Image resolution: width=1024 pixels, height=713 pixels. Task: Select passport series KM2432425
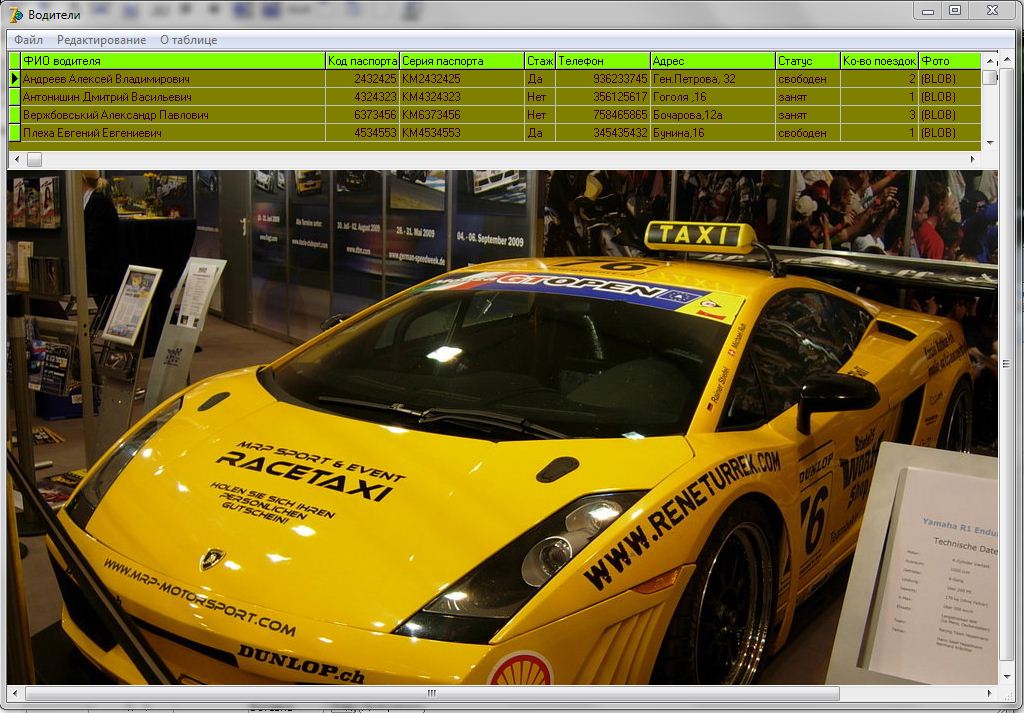coord(462,78)
